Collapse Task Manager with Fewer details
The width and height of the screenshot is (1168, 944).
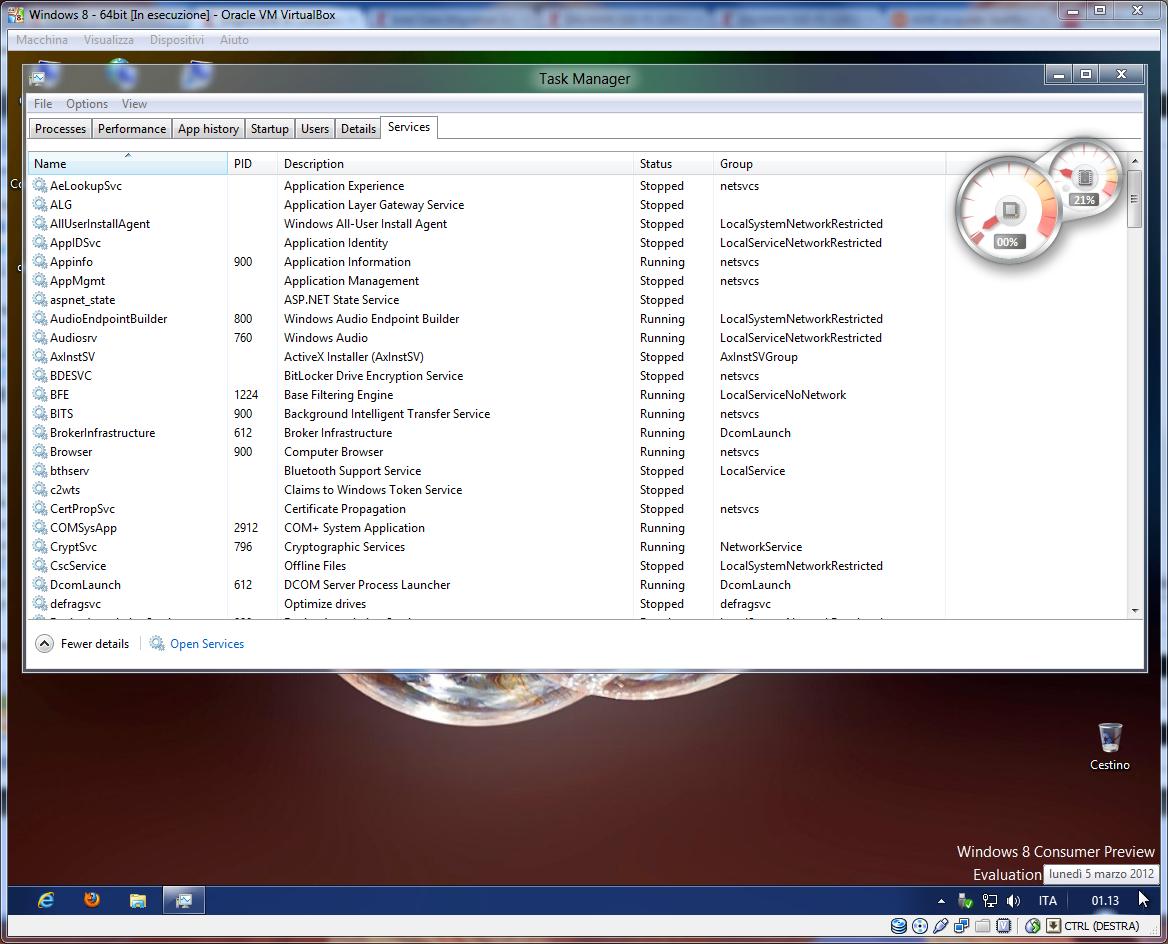pyautogui.click(x=83, y=644)
